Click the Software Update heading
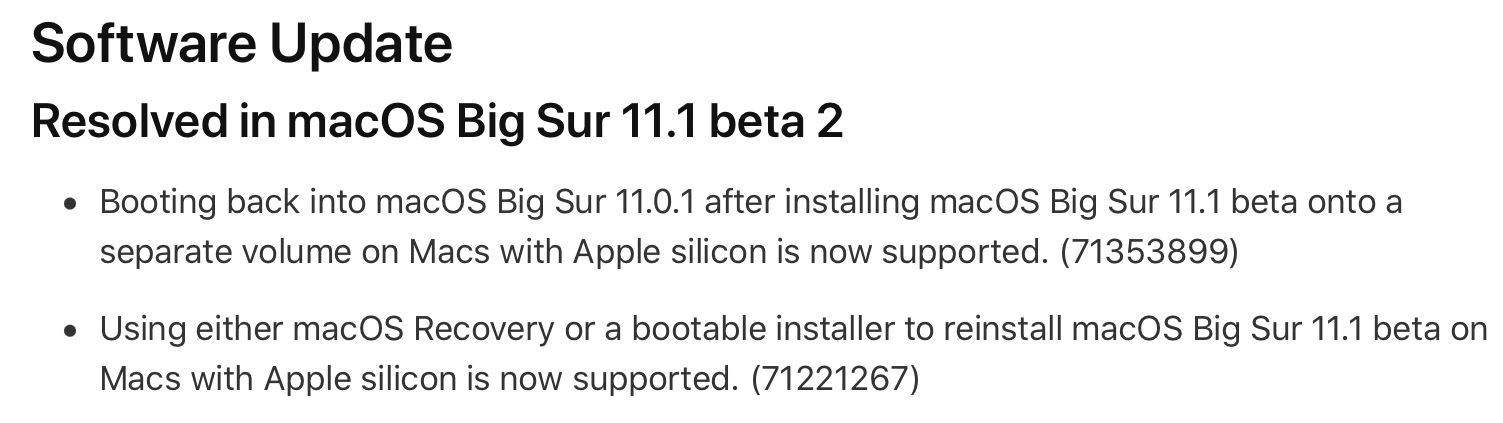 [x=242, y=45]
